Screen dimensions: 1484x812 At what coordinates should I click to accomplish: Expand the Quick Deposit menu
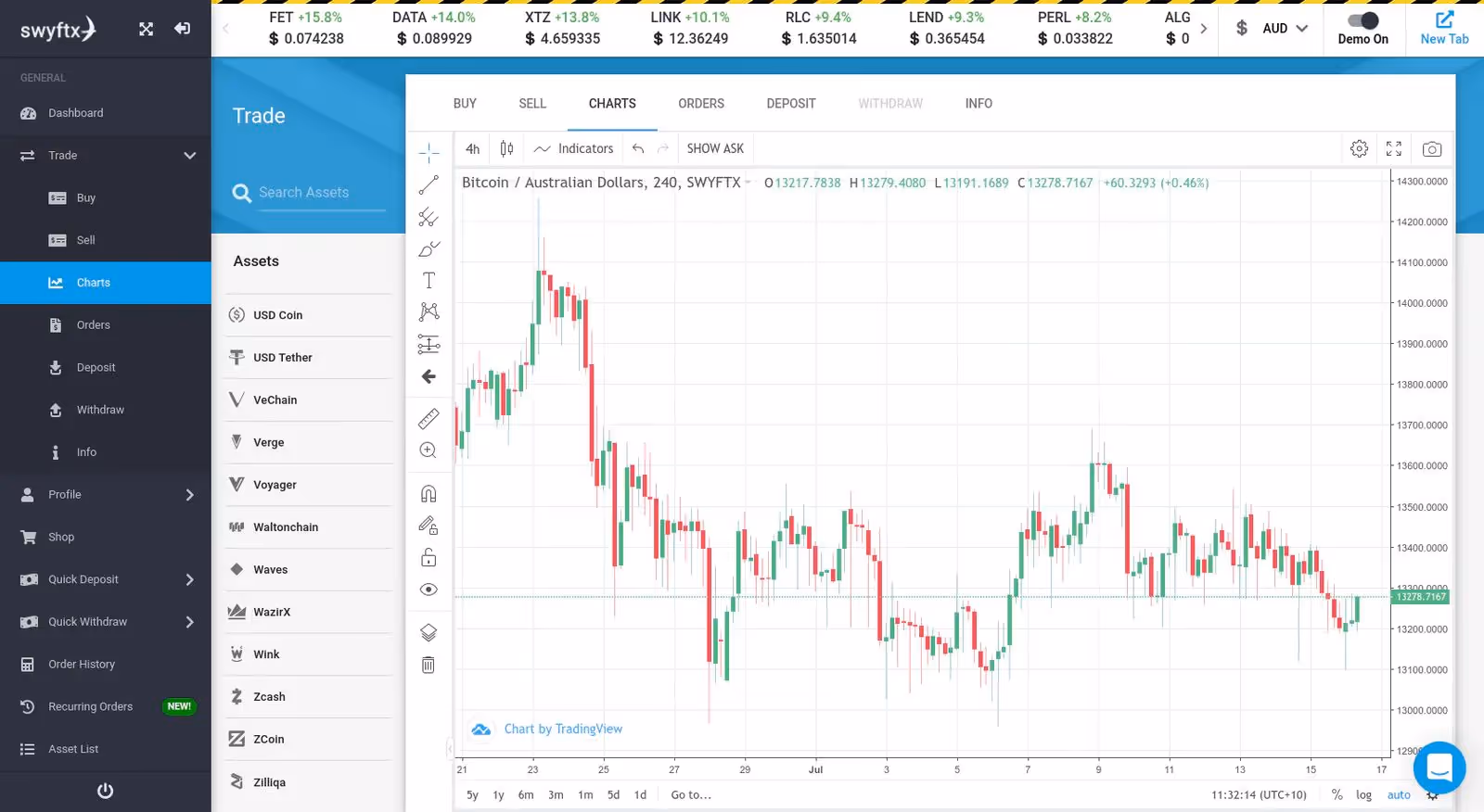(x=190, y=579)
